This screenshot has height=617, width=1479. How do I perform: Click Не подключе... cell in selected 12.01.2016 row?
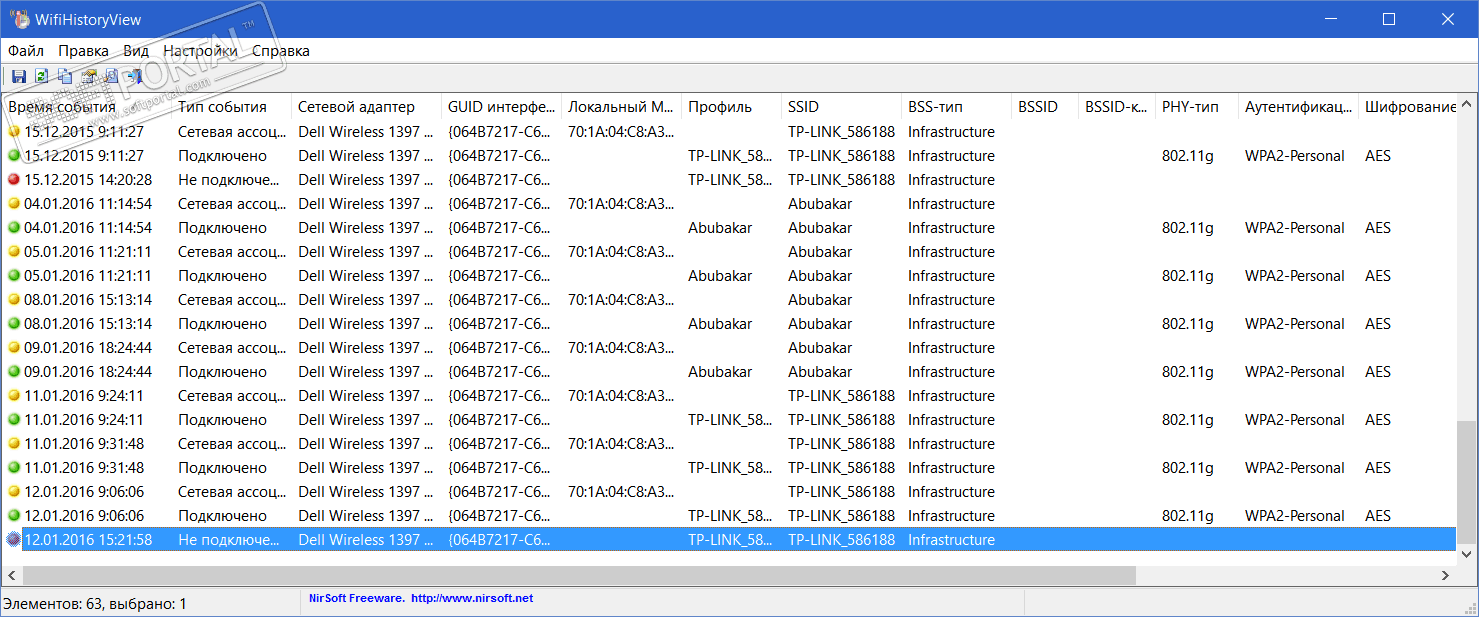coord(230,540)
